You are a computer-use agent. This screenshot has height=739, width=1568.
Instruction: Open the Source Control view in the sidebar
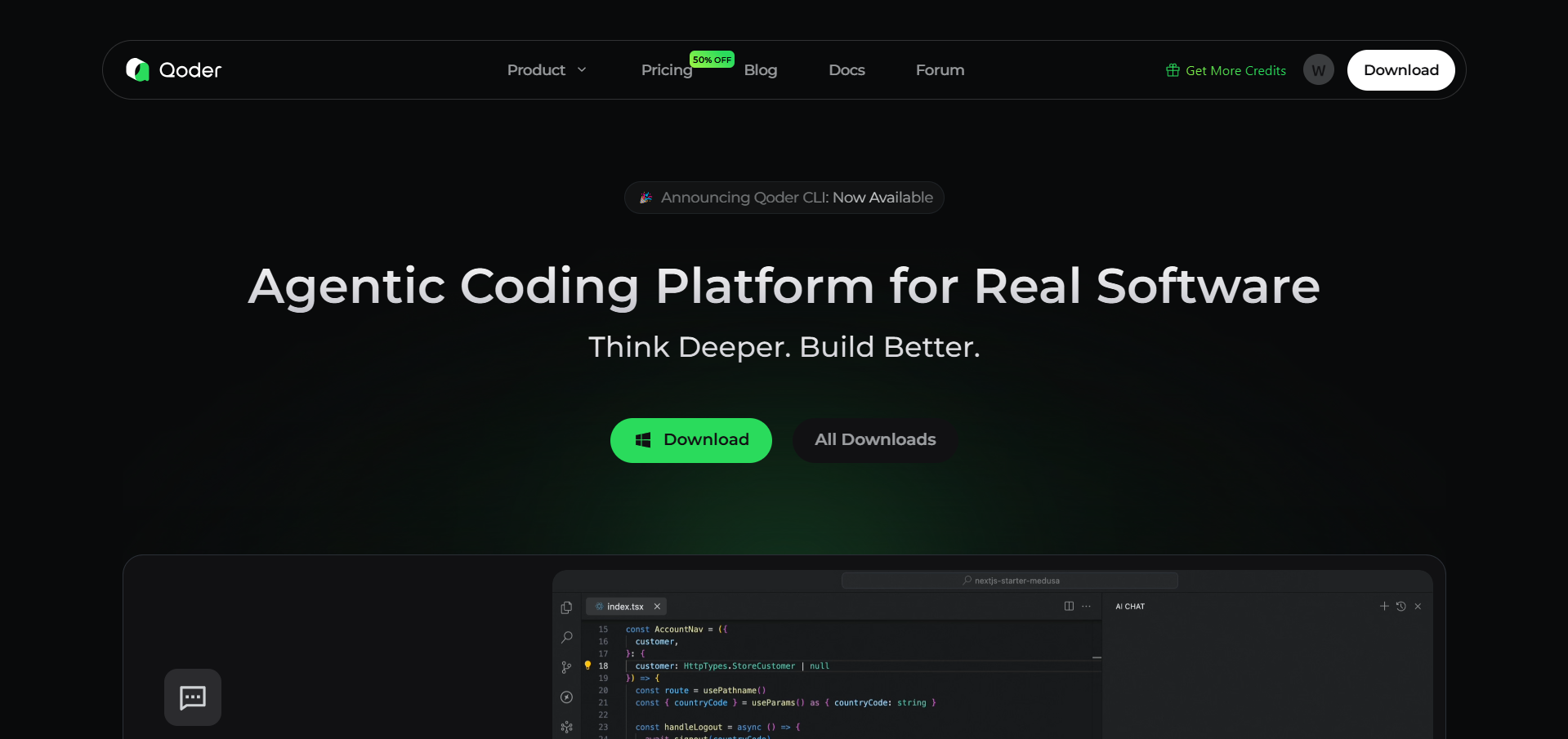tap(567, 667)
